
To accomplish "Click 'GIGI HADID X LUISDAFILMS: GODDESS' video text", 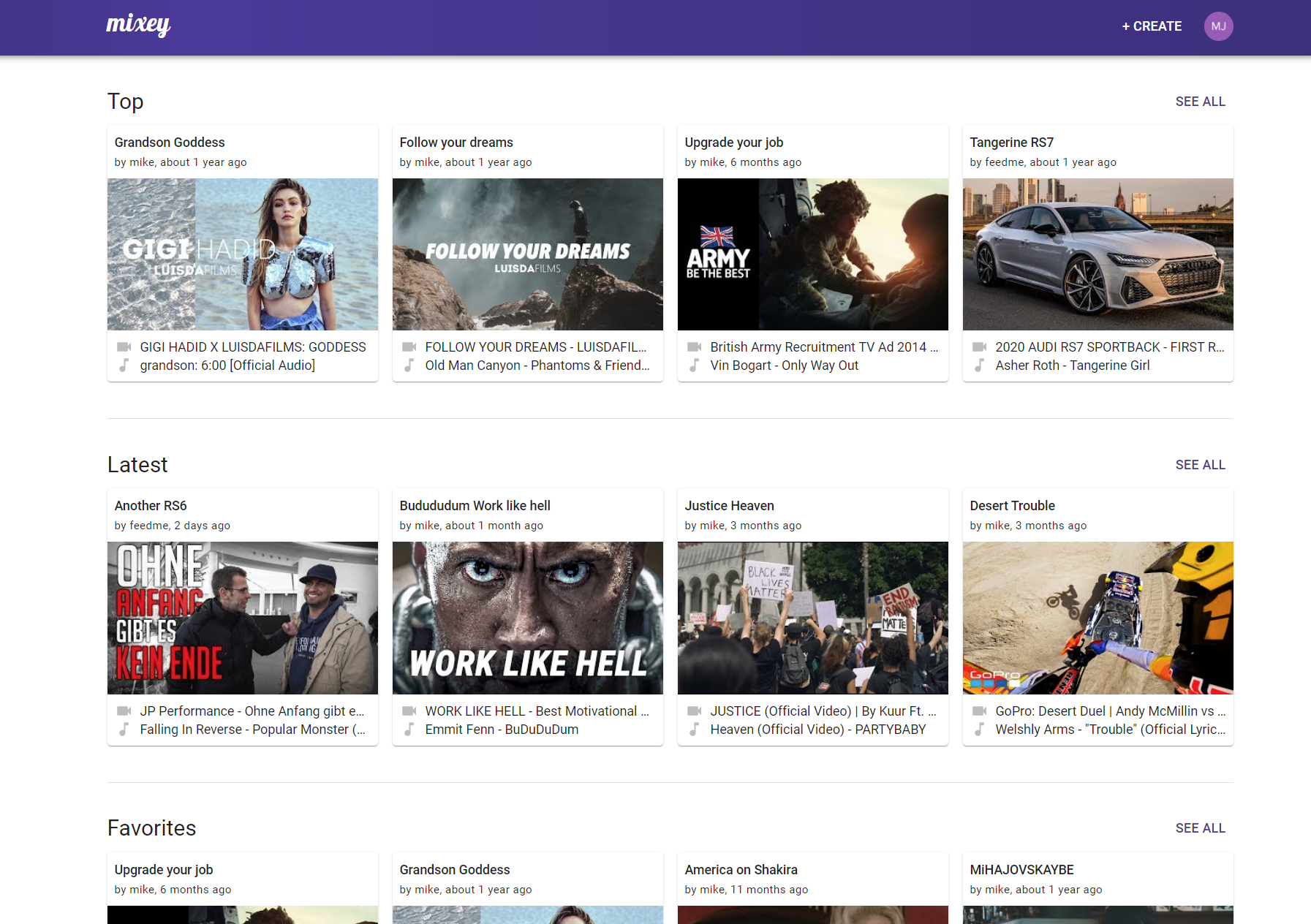I will click(x=253, y=347).
